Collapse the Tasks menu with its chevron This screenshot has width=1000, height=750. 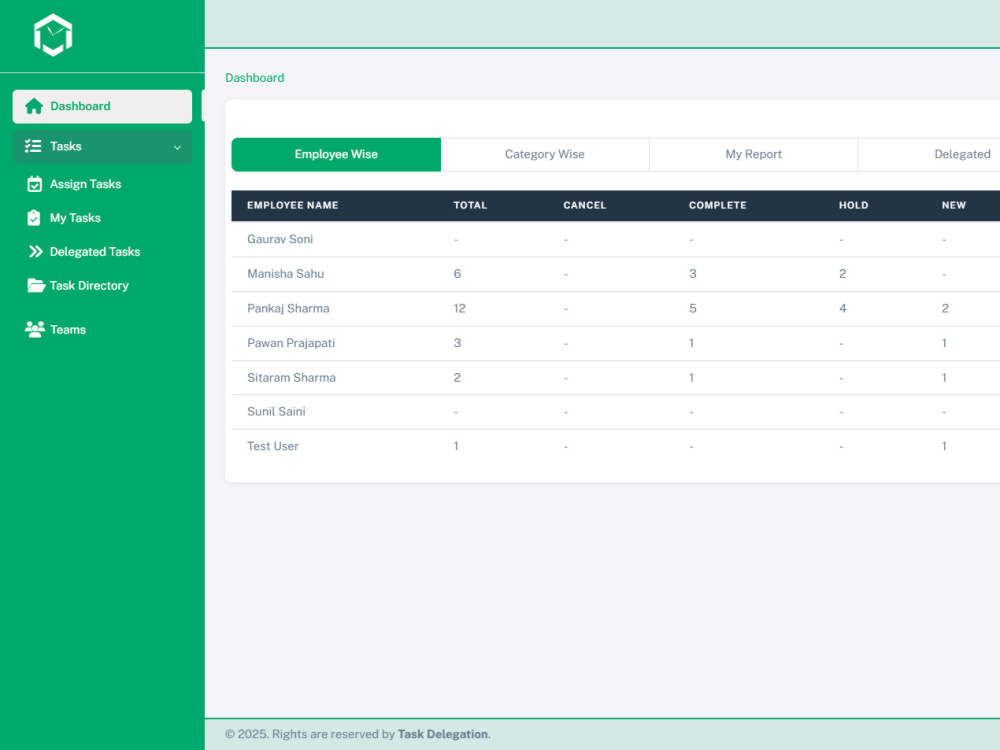177,147
